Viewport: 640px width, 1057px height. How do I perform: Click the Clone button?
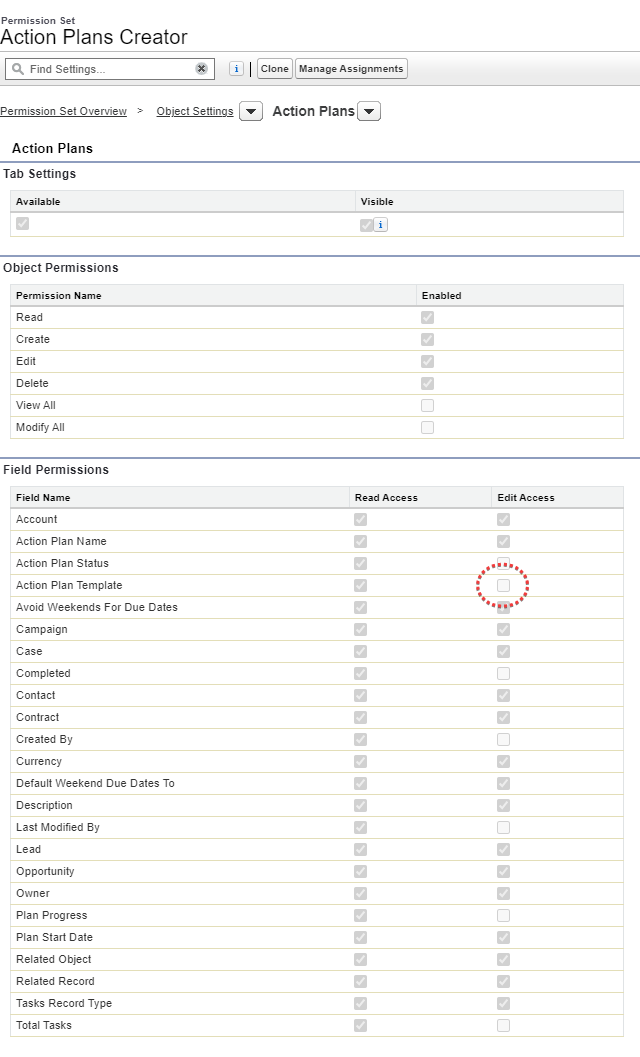(x=274, y=68)
